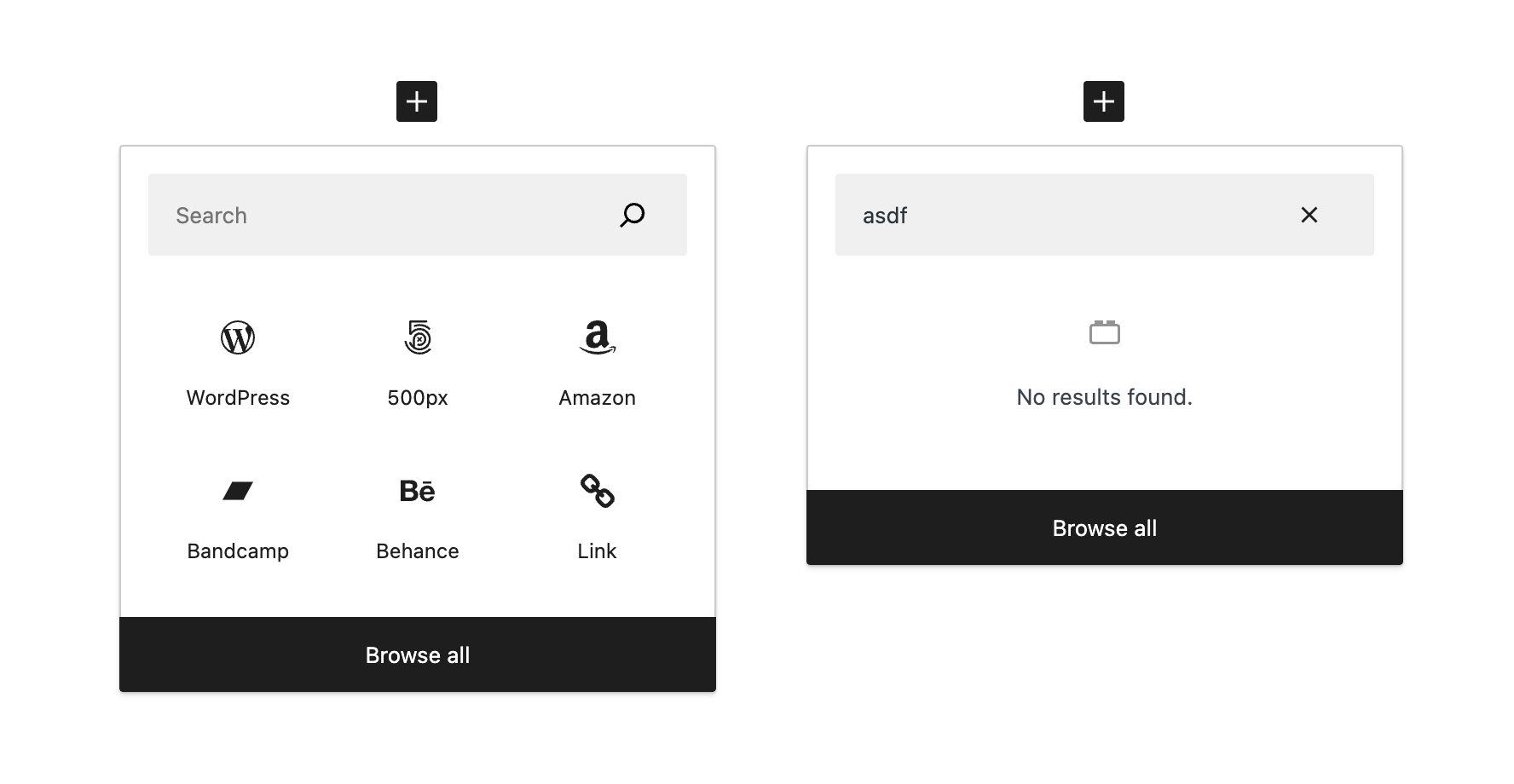Click the magnifying glass search icon
The width and height of the screenshot is (1514, 784).
[x=632, y=216]
